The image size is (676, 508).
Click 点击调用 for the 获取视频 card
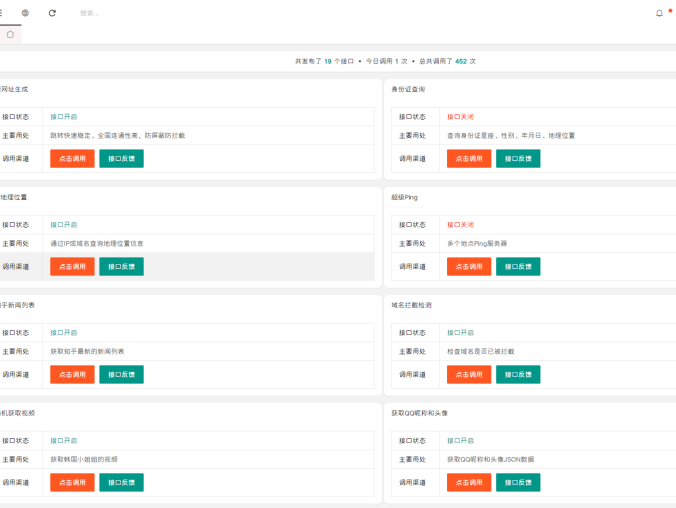point(72,482)
